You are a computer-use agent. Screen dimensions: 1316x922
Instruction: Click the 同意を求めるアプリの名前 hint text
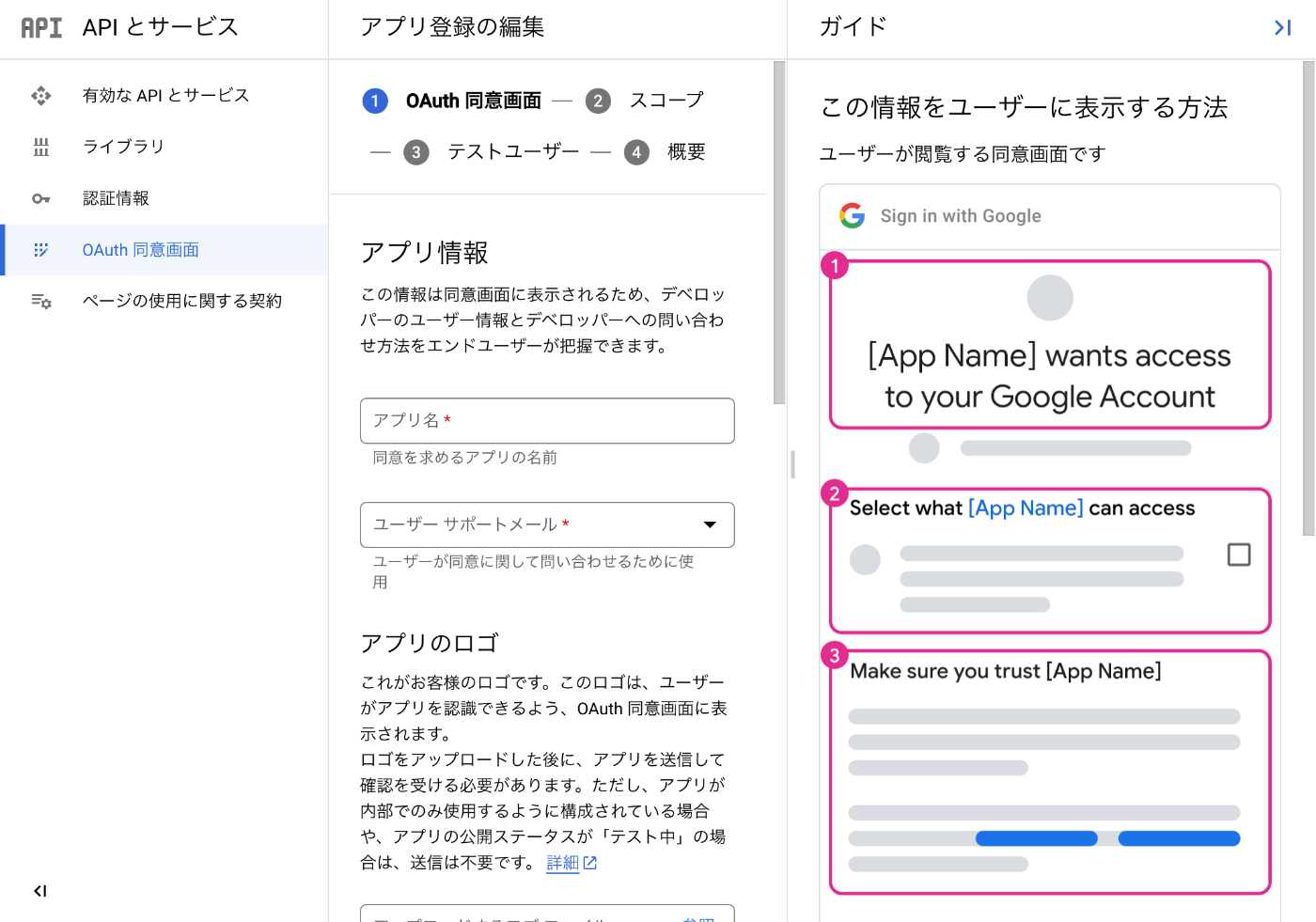pyautogui.click(x=465, y=458)
